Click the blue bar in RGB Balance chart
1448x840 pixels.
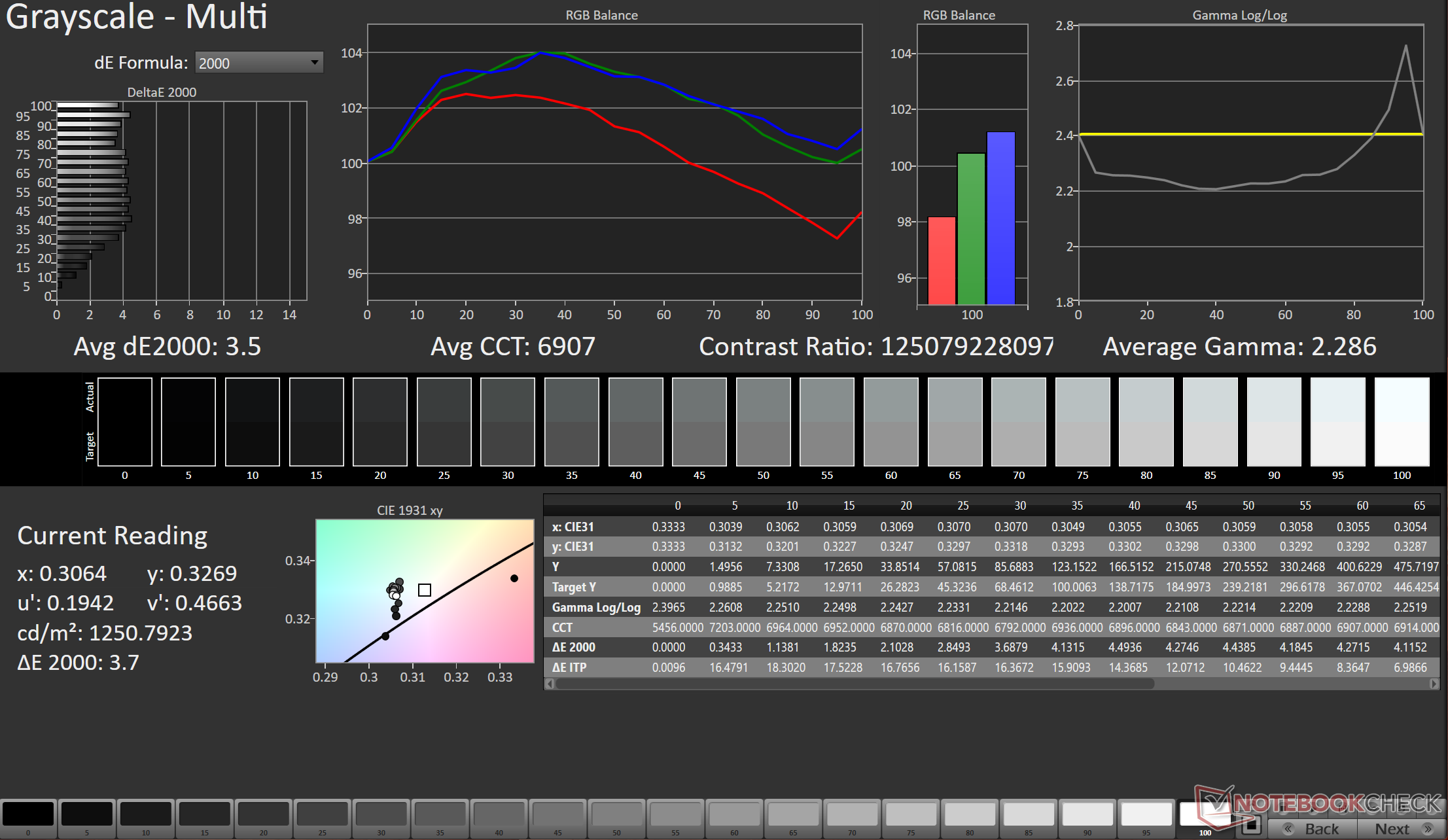point(1000,218)
